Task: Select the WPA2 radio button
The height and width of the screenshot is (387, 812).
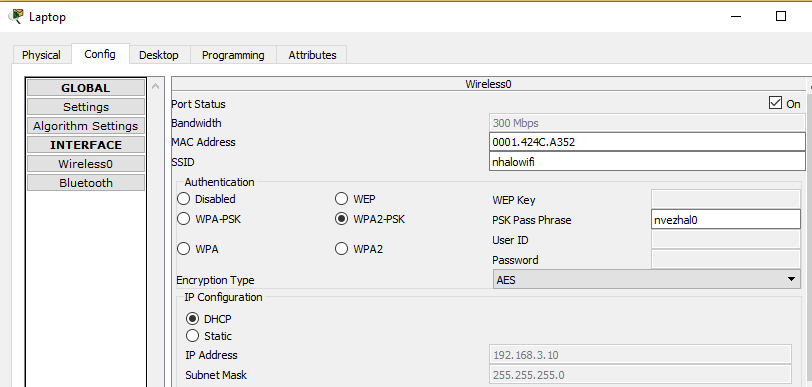Action: 341,249
